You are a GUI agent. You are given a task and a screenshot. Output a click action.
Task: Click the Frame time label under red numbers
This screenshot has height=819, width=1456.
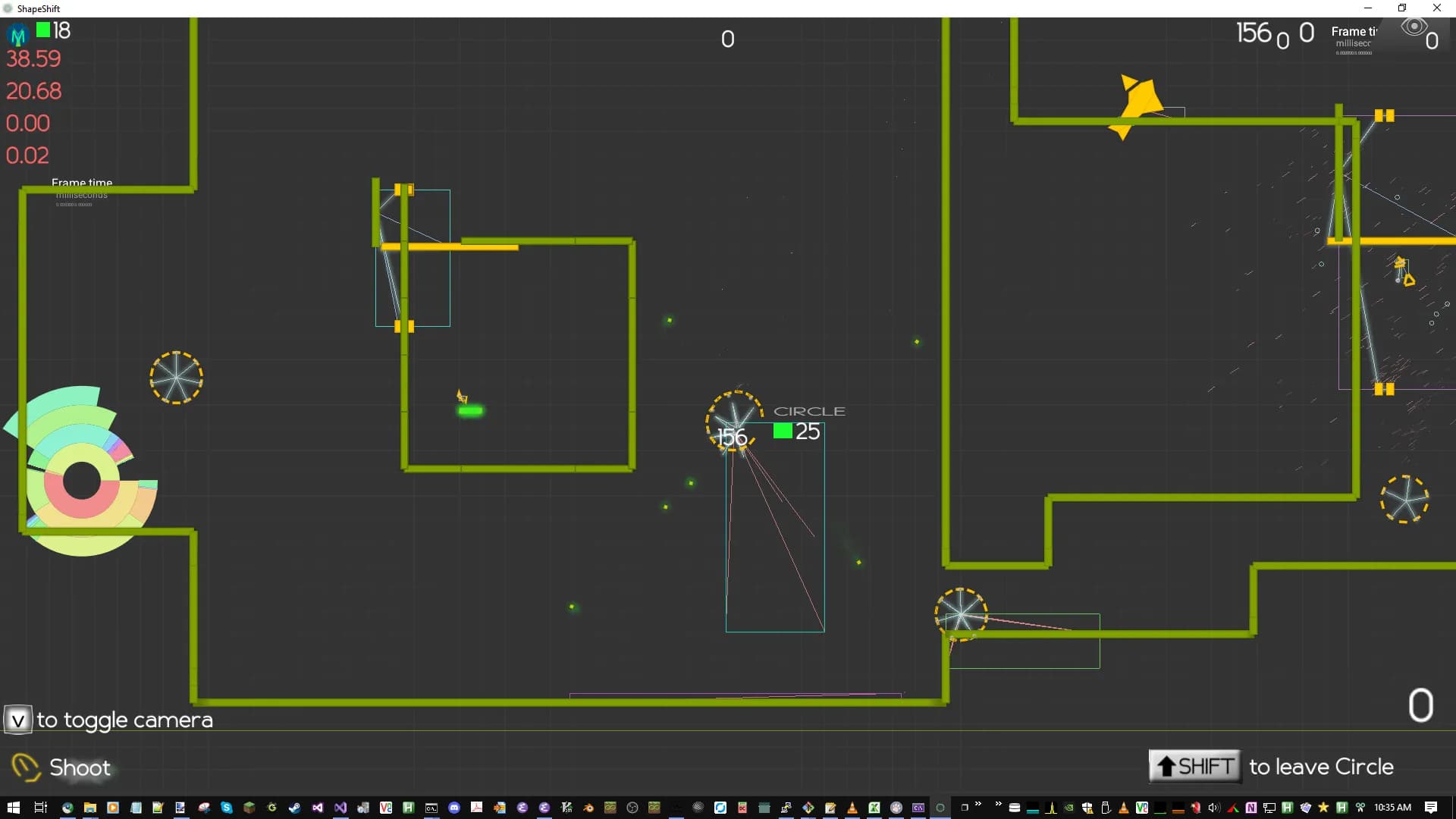(82, 183)
